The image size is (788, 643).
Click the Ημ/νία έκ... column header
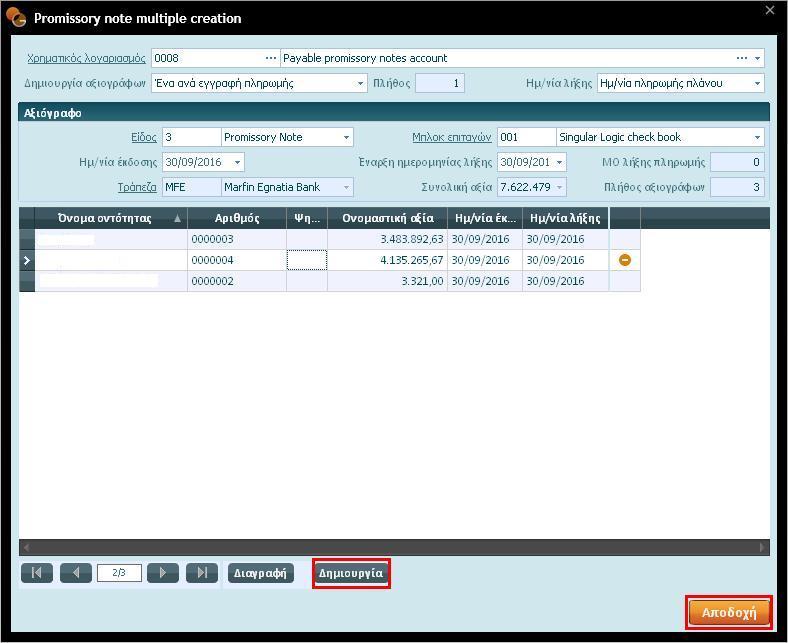click(485, 218)
